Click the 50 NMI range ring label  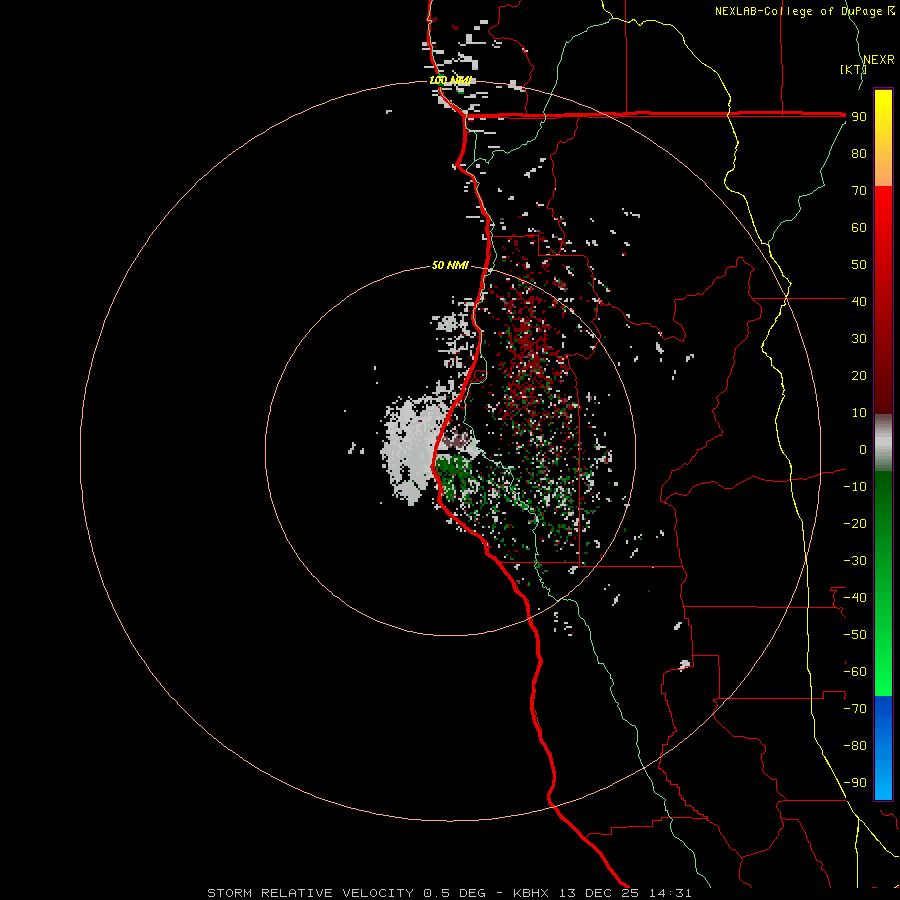[450, 265]
